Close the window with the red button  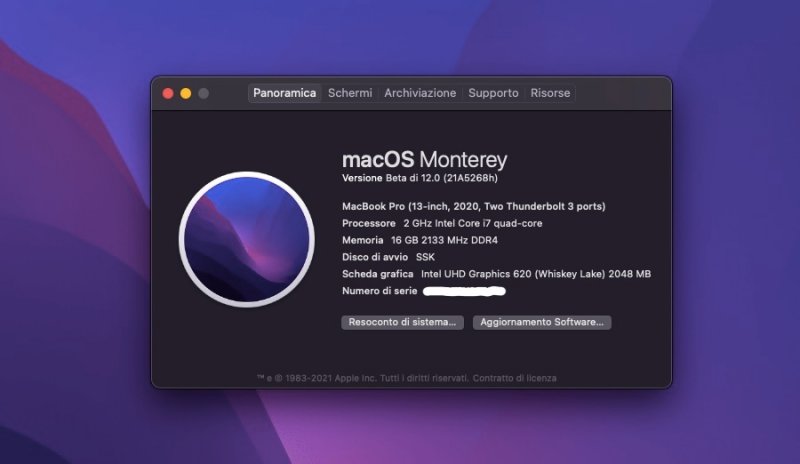(168, 93)
